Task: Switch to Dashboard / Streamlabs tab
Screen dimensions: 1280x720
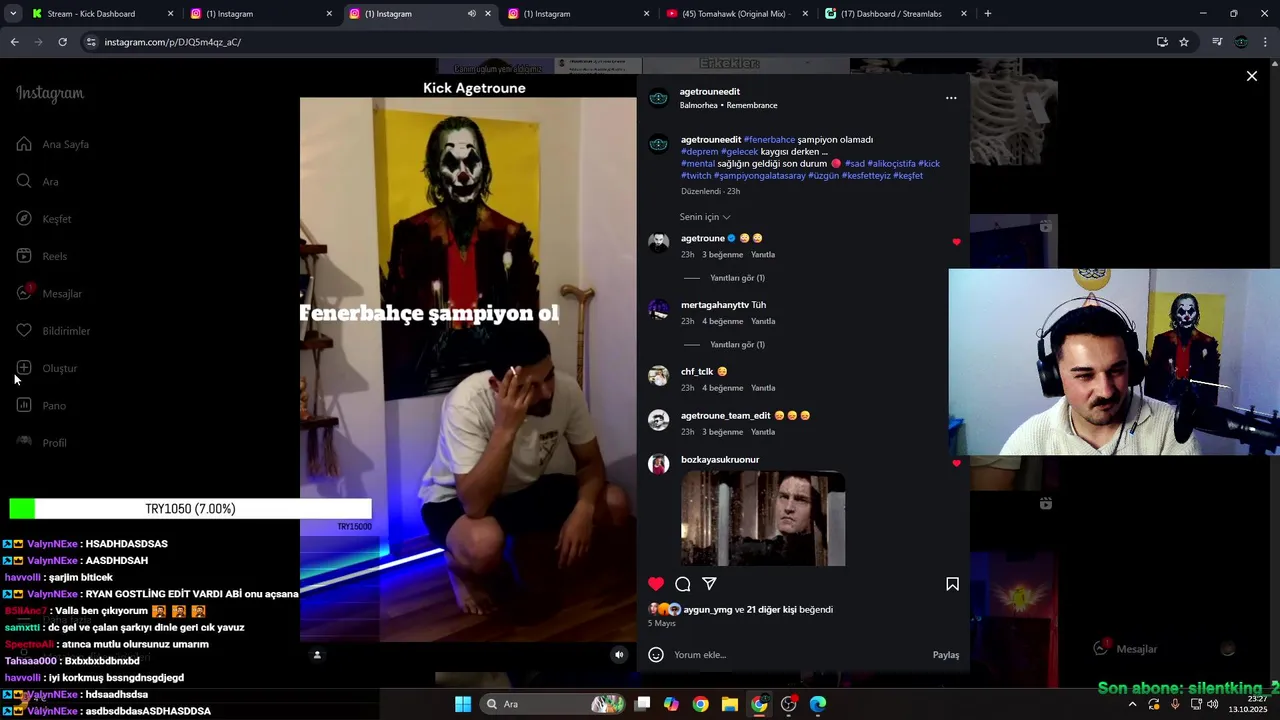Action: 896,14
